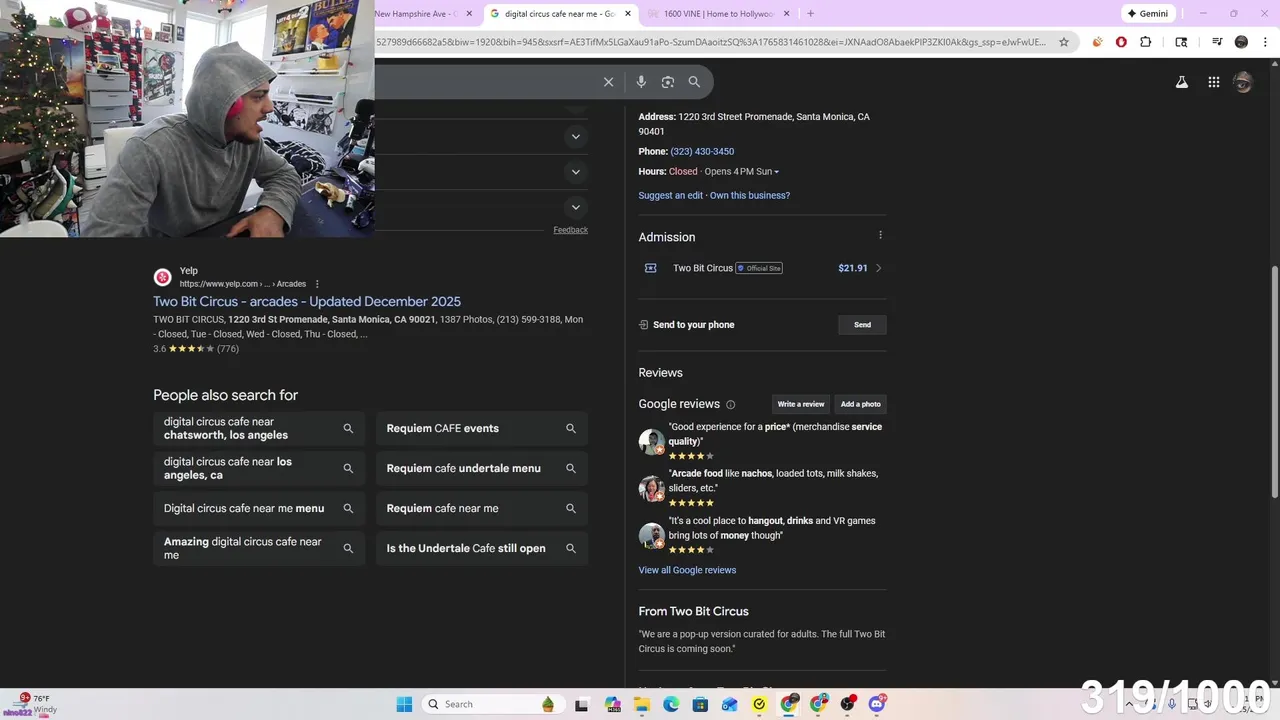Submit search with magnifying glass icon

click(x=694, y=82)
